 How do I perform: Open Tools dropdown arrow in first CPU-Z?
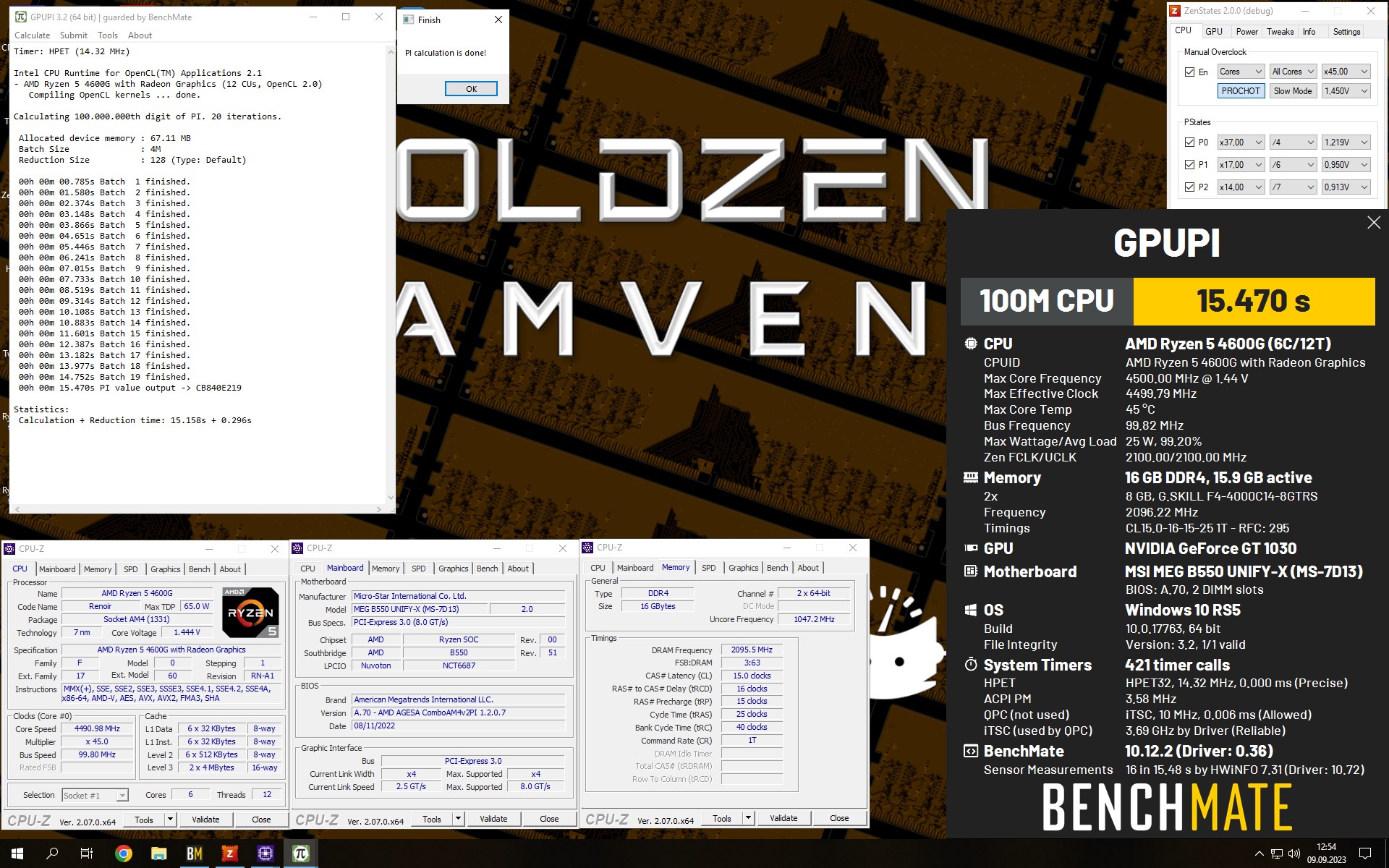click(x=171, y=820)
